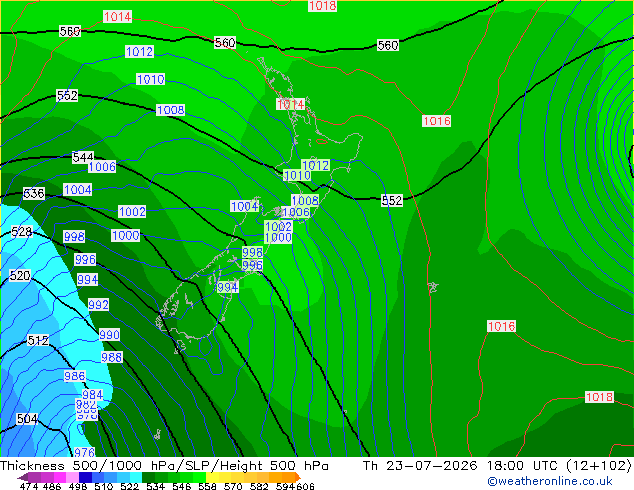Click the black 536 height contour label
Viewport: 634px width, 490px height.
click(34, 193)
